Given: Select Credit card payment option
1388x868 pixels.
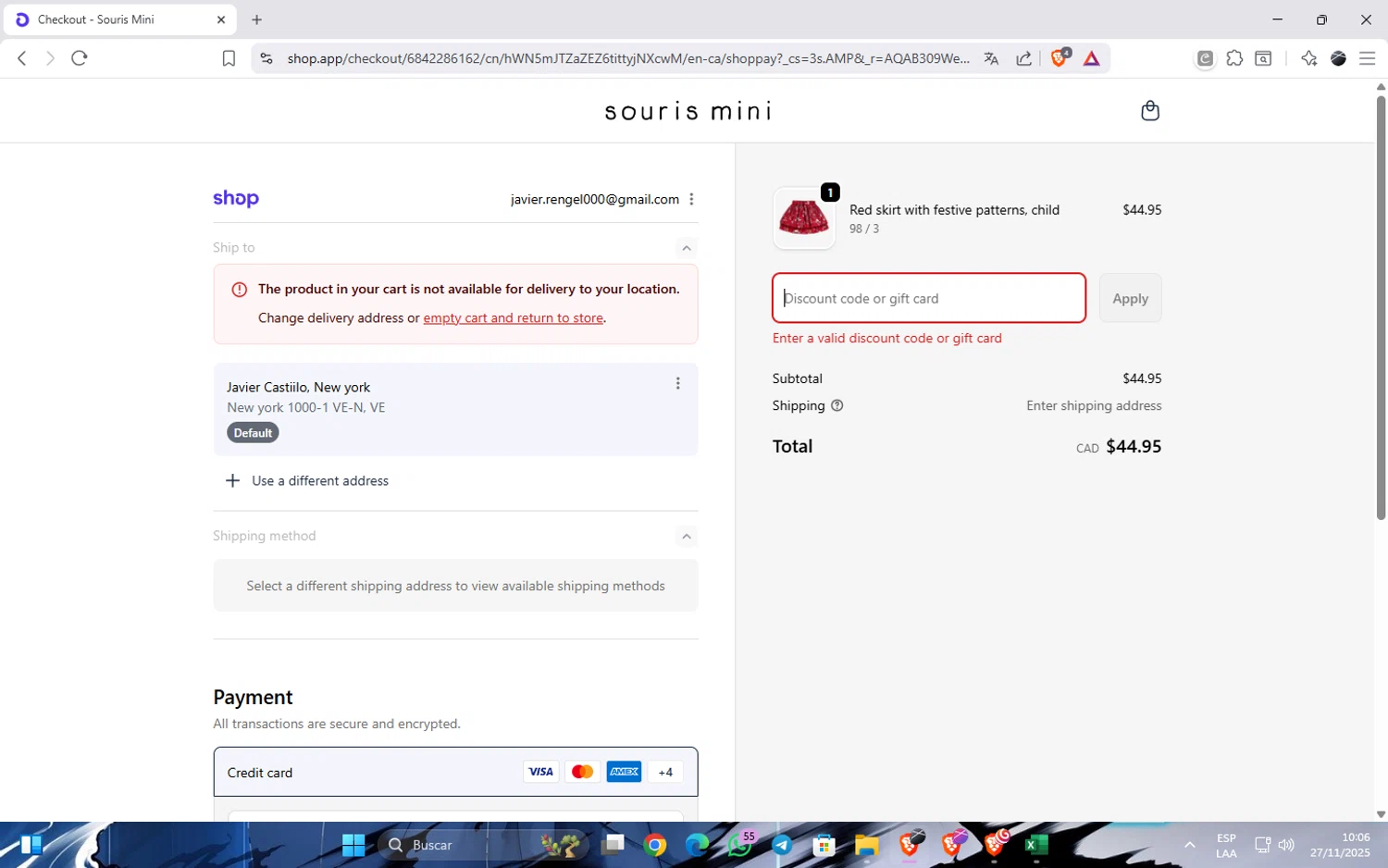Looking at the screenshot, I should click(455, 772).
